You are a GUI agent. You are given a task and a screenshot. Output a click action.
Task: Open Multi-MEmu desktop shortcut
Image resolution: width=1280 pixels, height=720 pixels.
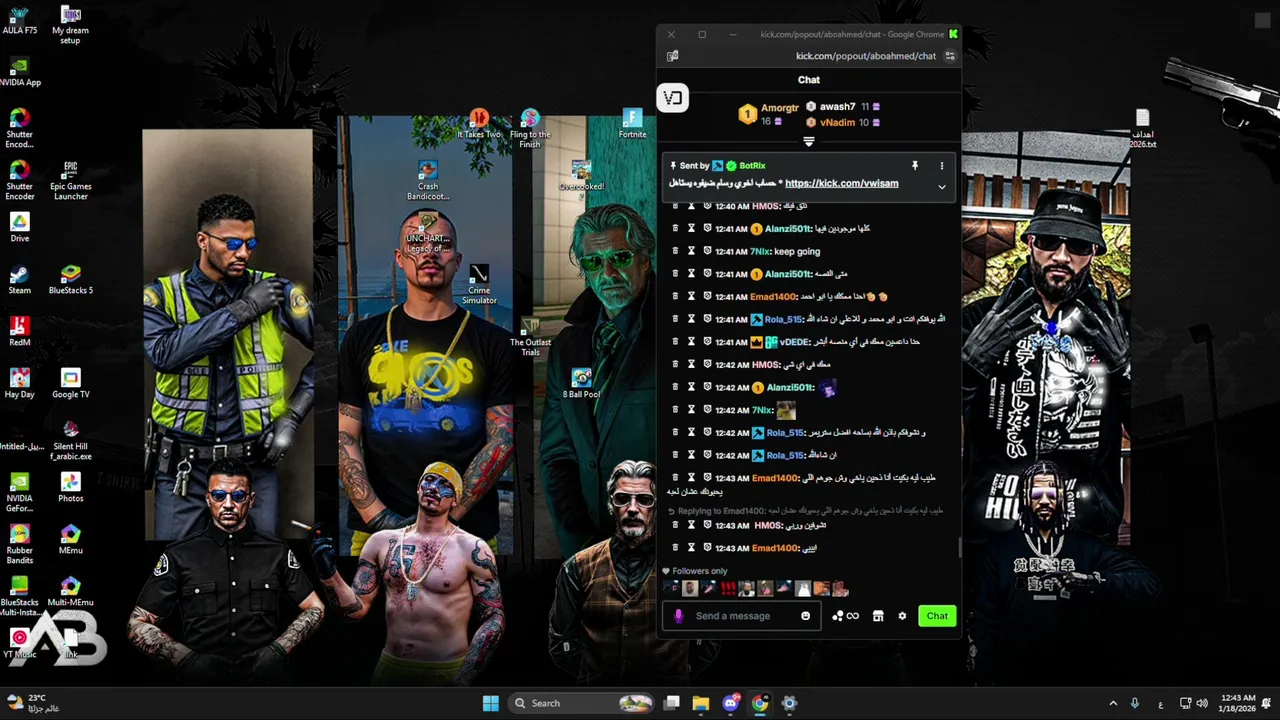pyautogui.click(x=70, y=591)
